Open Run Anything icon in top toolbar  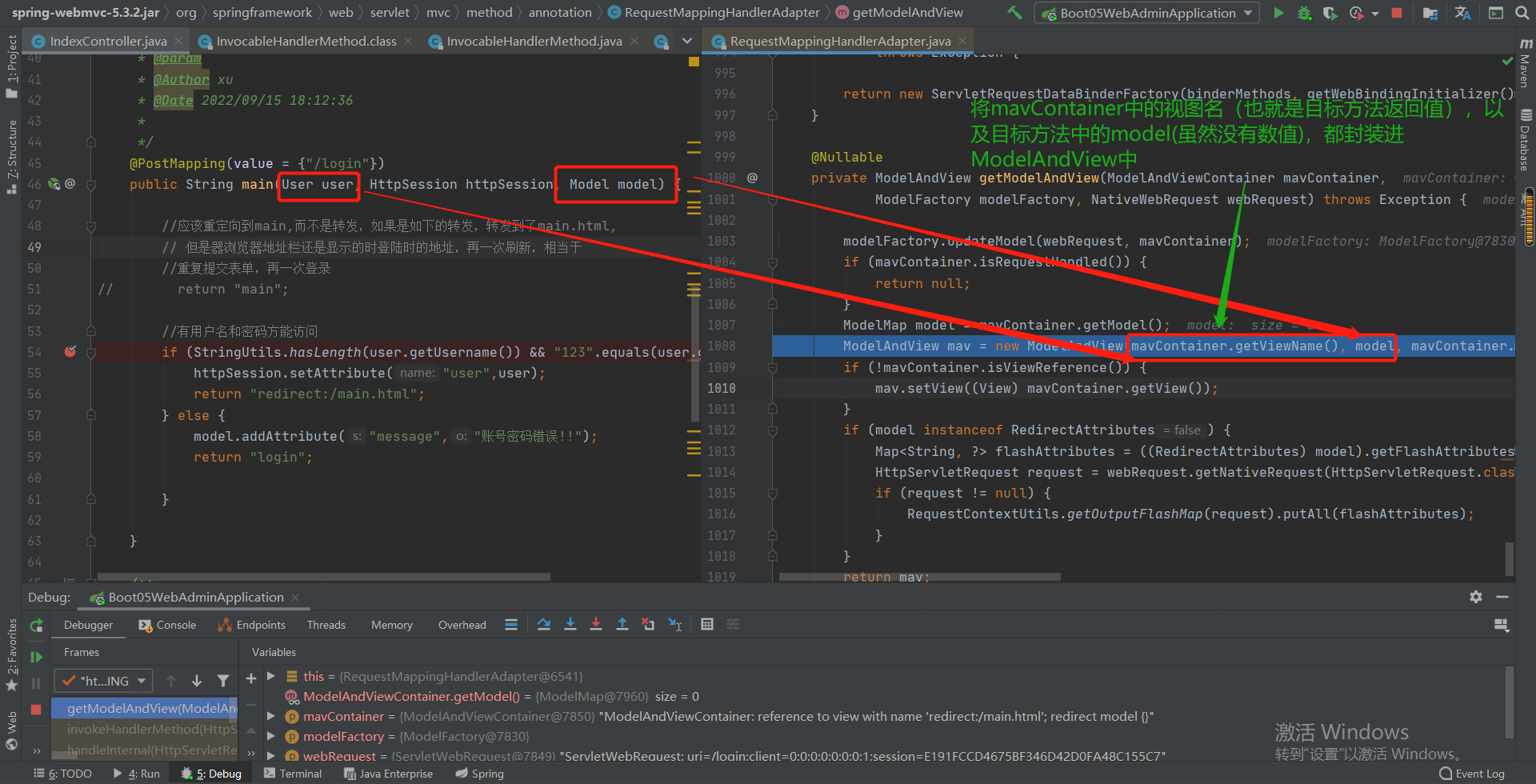click(x=1496, y=13)
